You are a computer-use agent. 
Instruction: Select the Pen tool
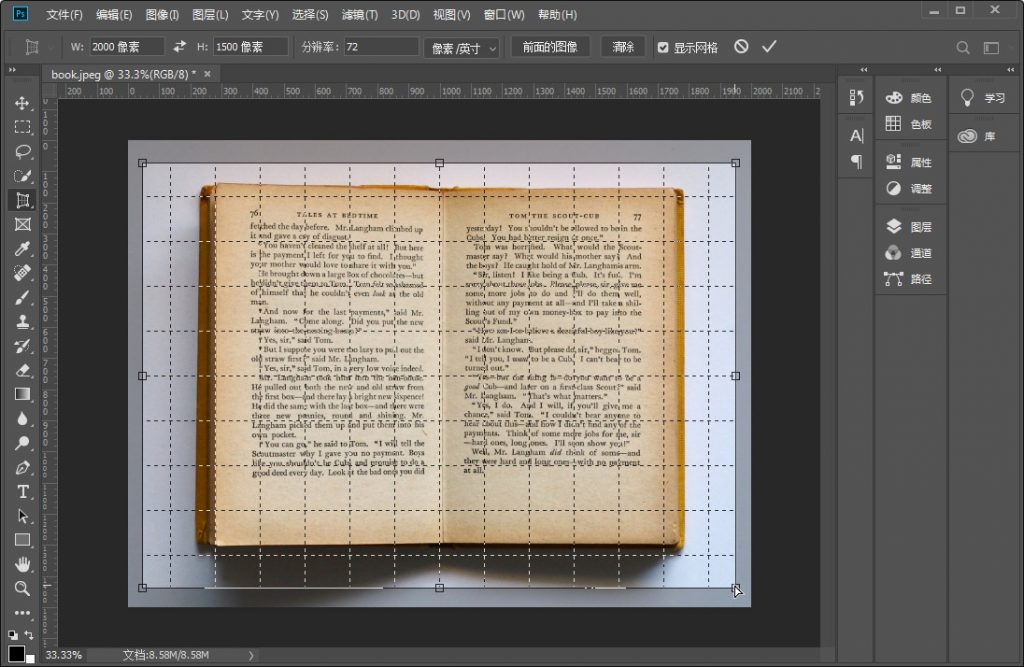[22, 467]
